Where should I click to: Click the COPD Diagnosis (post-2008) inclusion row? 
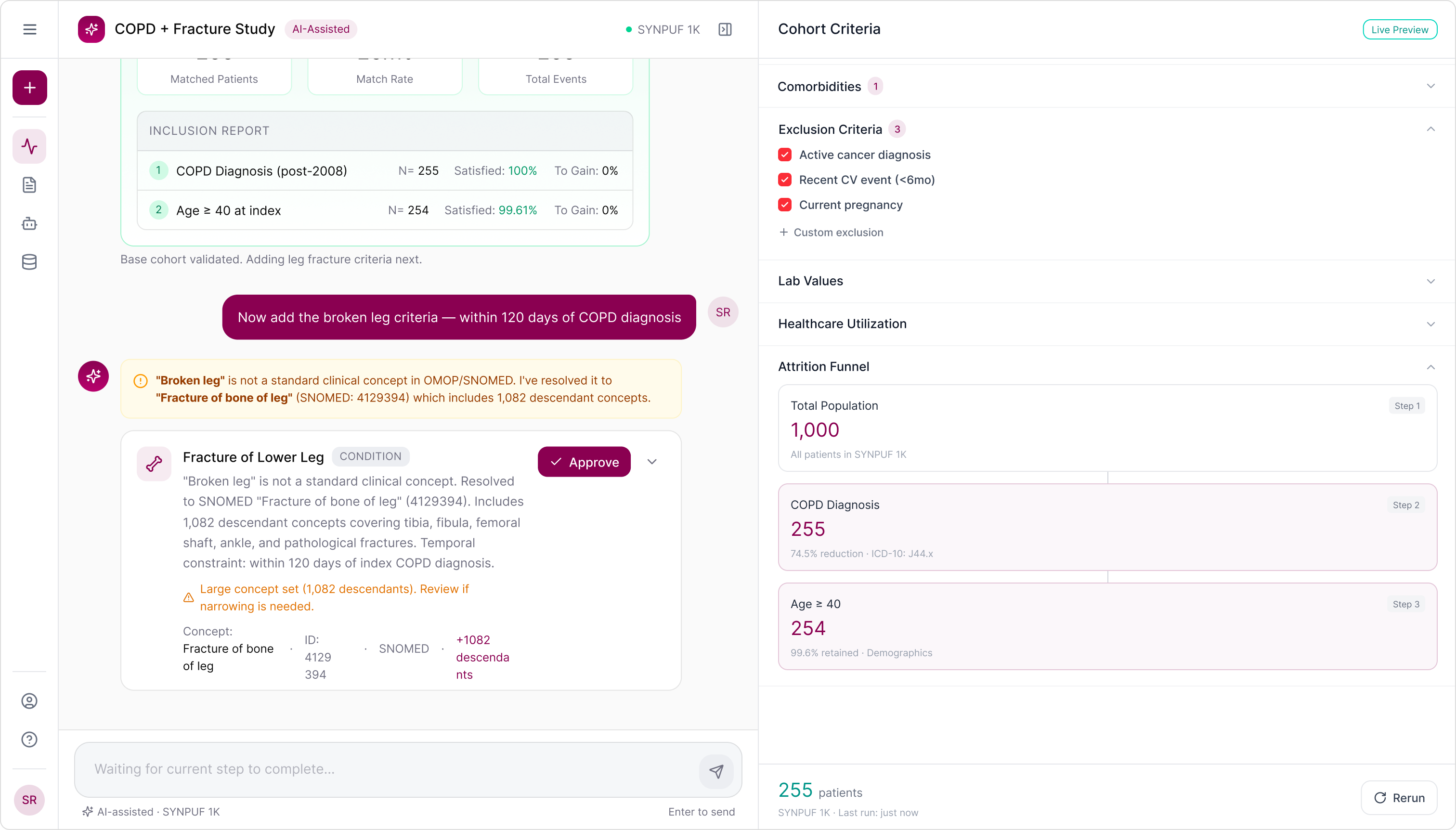[x=385, y=170]
